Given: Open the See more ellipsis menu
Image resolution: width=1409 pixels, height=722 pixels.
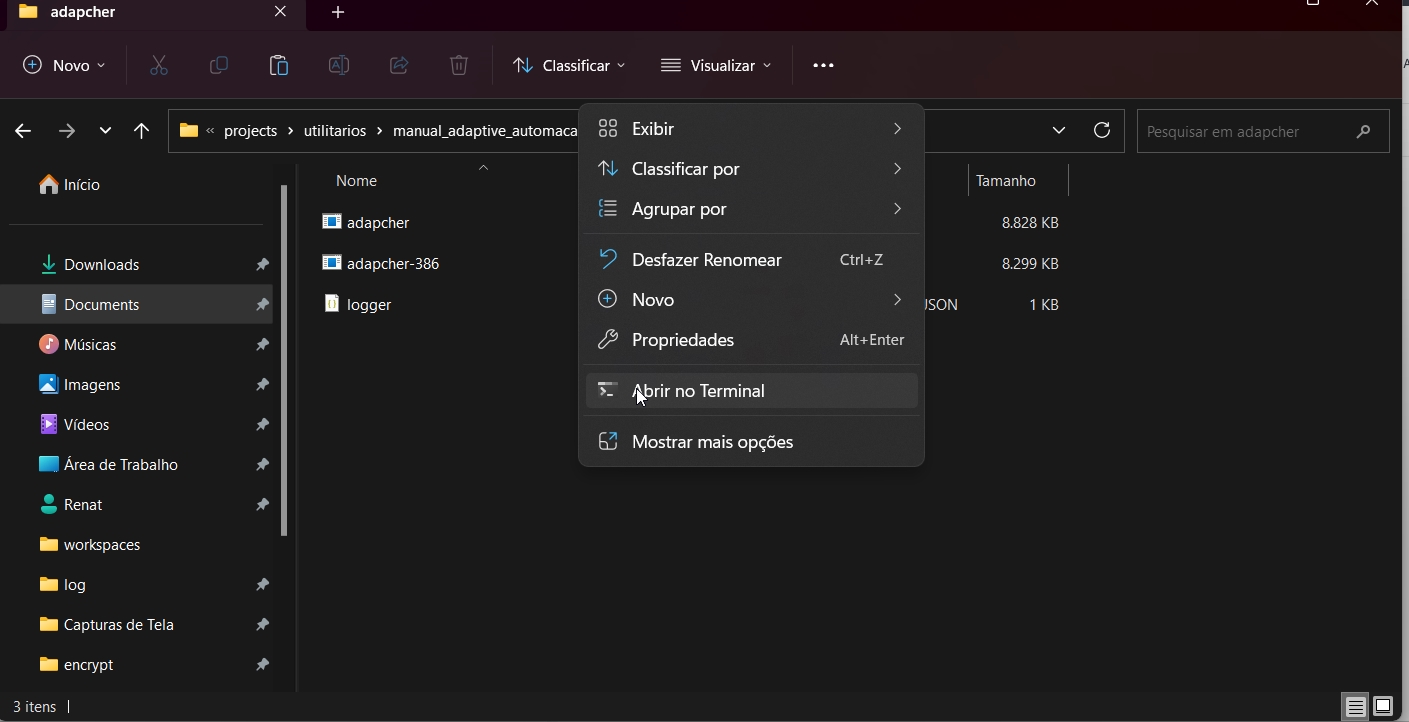Looking at the screenshot, I should point(823,66).
